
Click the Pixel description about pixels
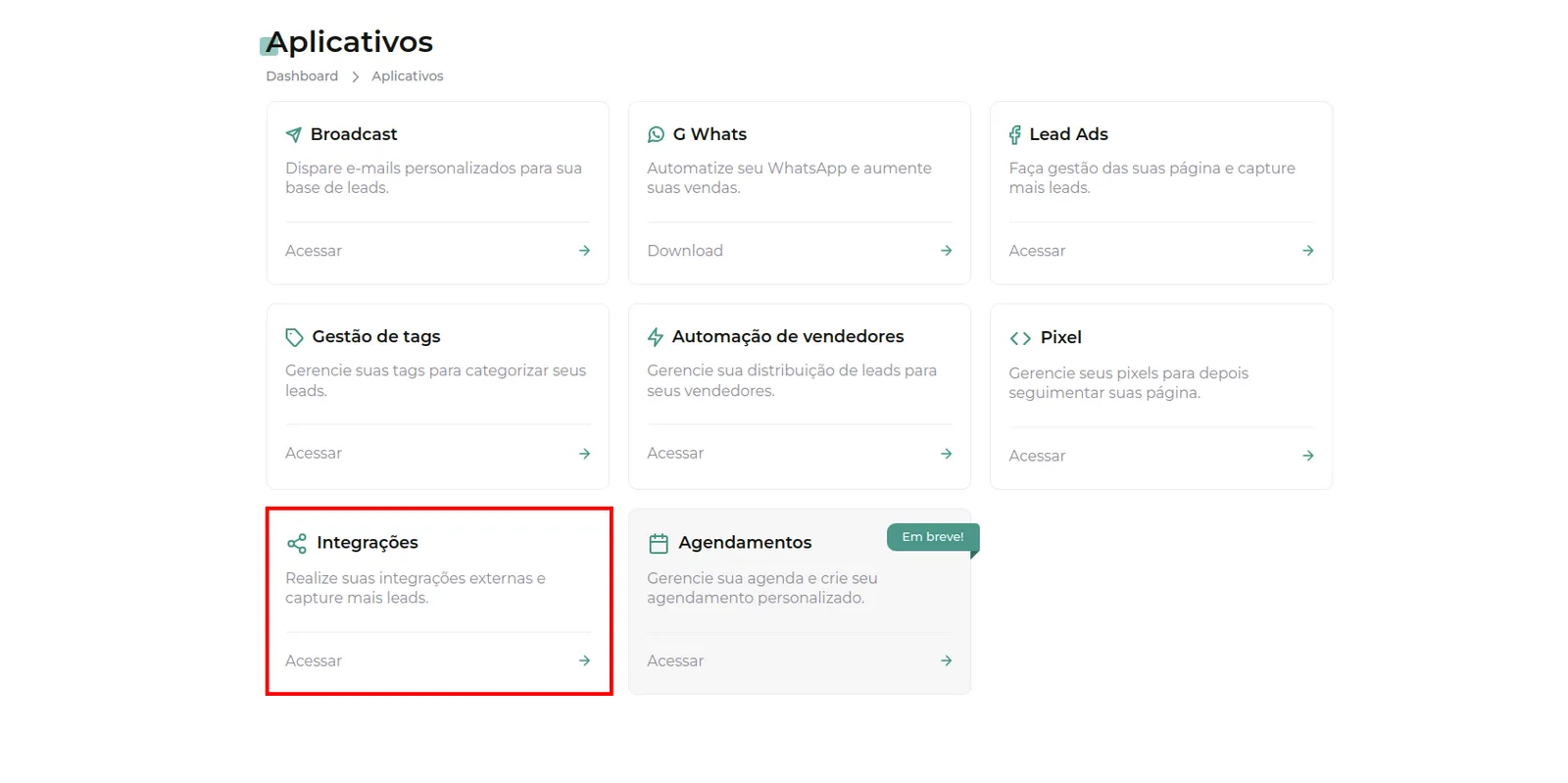point(1128,383)
